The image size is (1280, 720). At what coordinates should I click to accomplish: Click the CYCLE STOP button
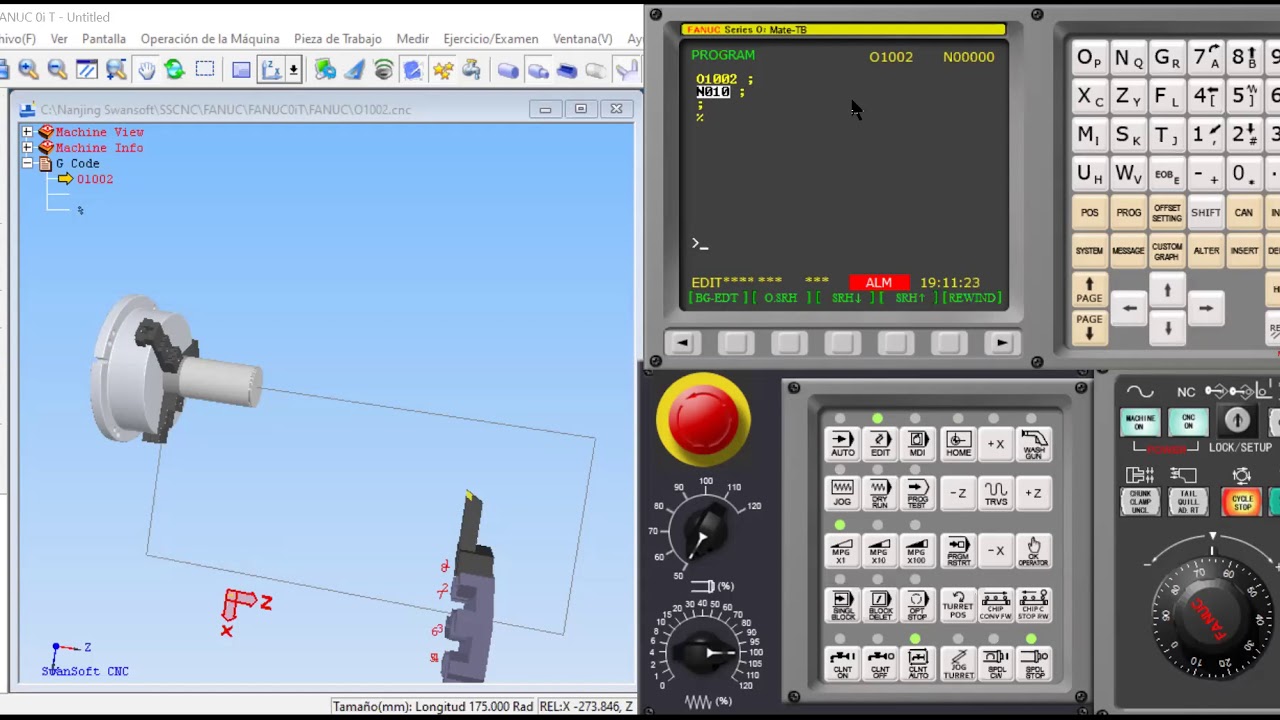(1242, 501)
